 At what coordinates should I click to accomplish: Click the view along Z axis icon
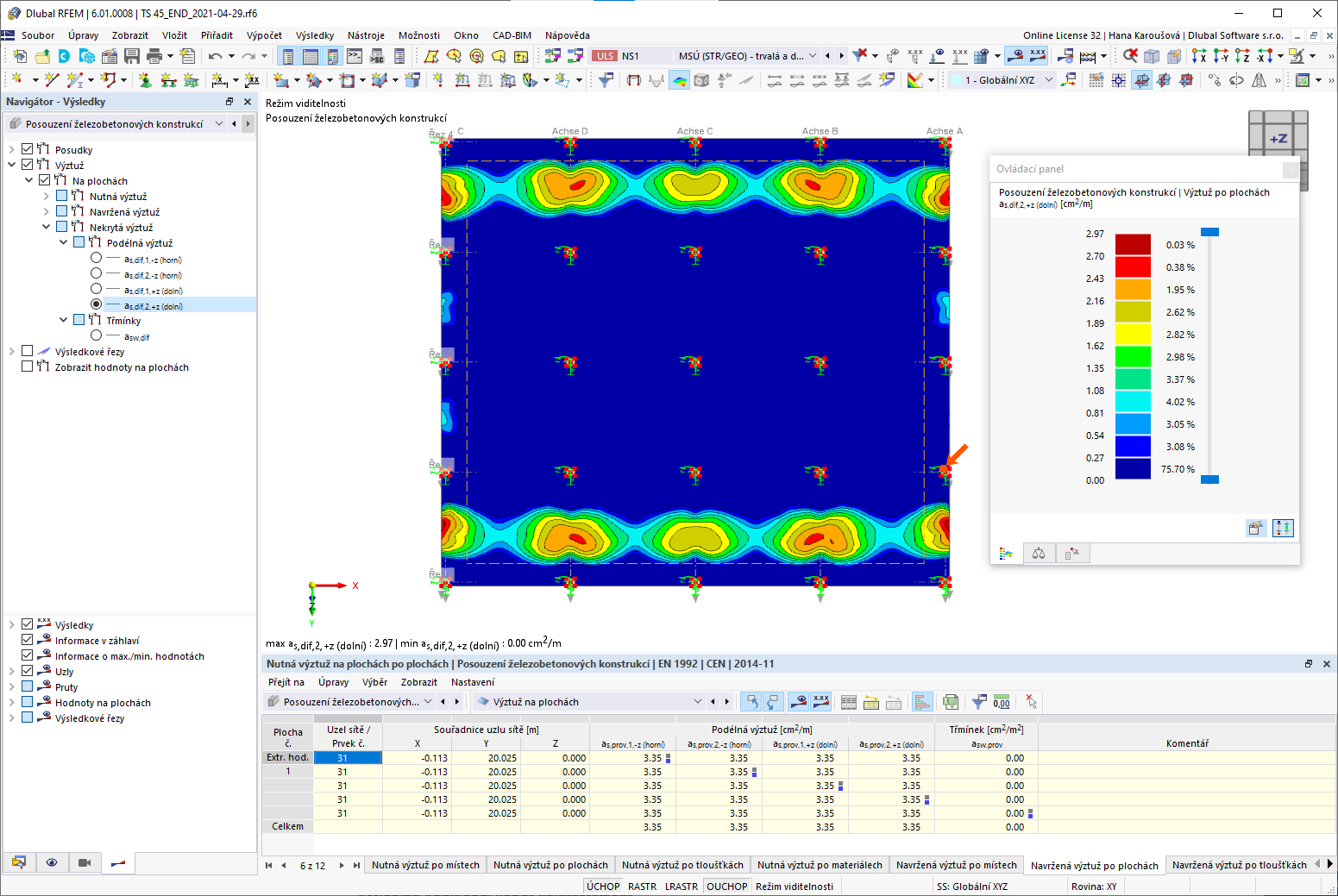pos(1242,56)
